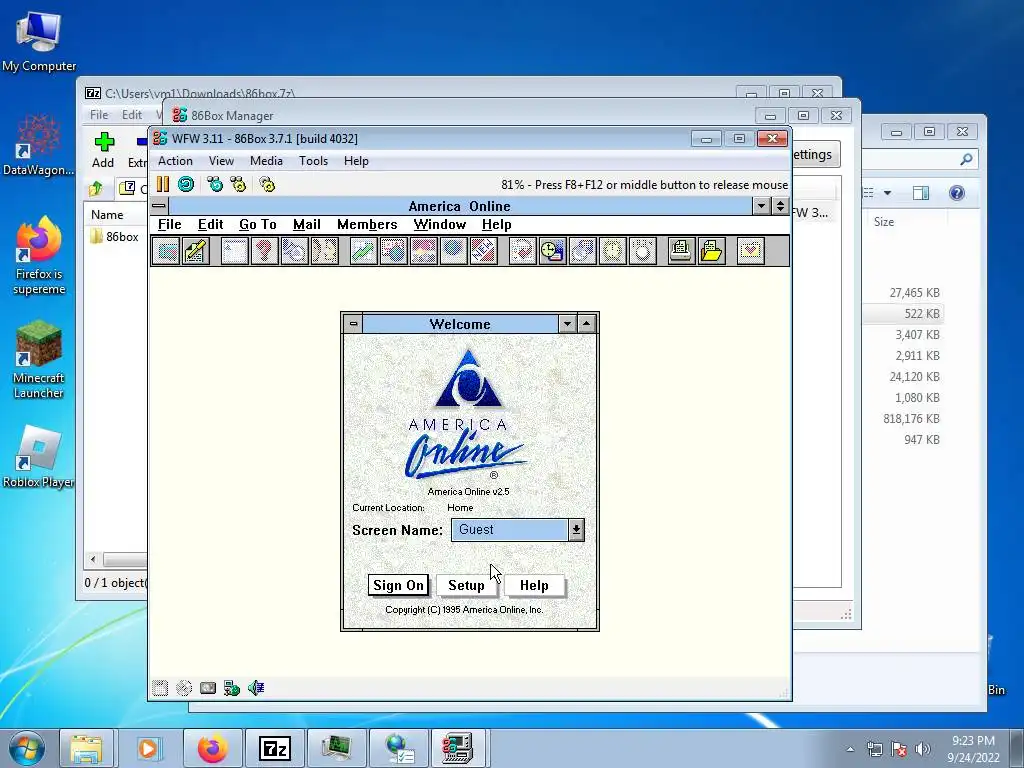Click AOL Compose Mail pencil icon
The image size is (1024, 768).
195,251
